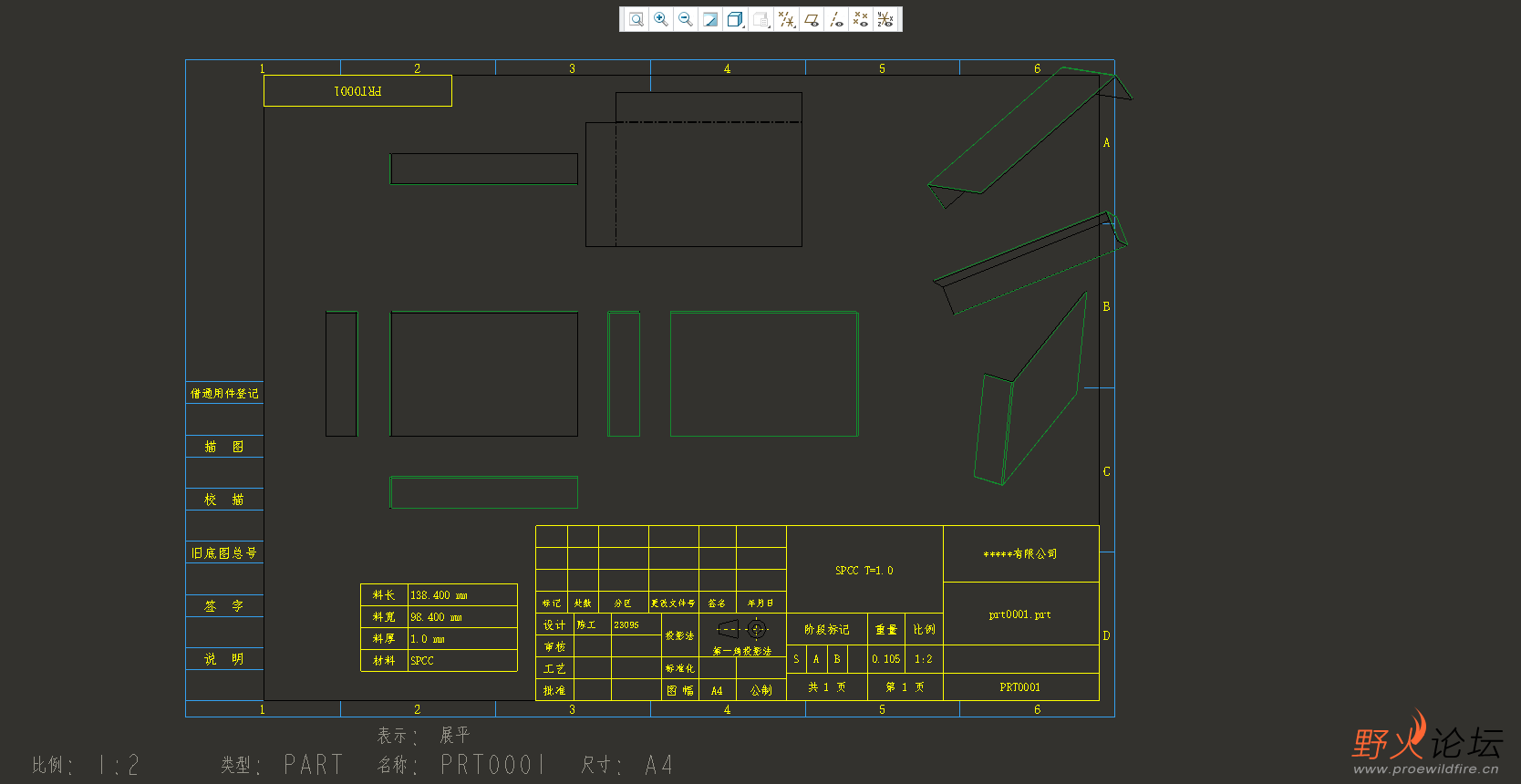The width and height of the screenshot is (1521, 784).
Task: Select the 0.105 weight value cell
Action: click(x=886, y=659)
